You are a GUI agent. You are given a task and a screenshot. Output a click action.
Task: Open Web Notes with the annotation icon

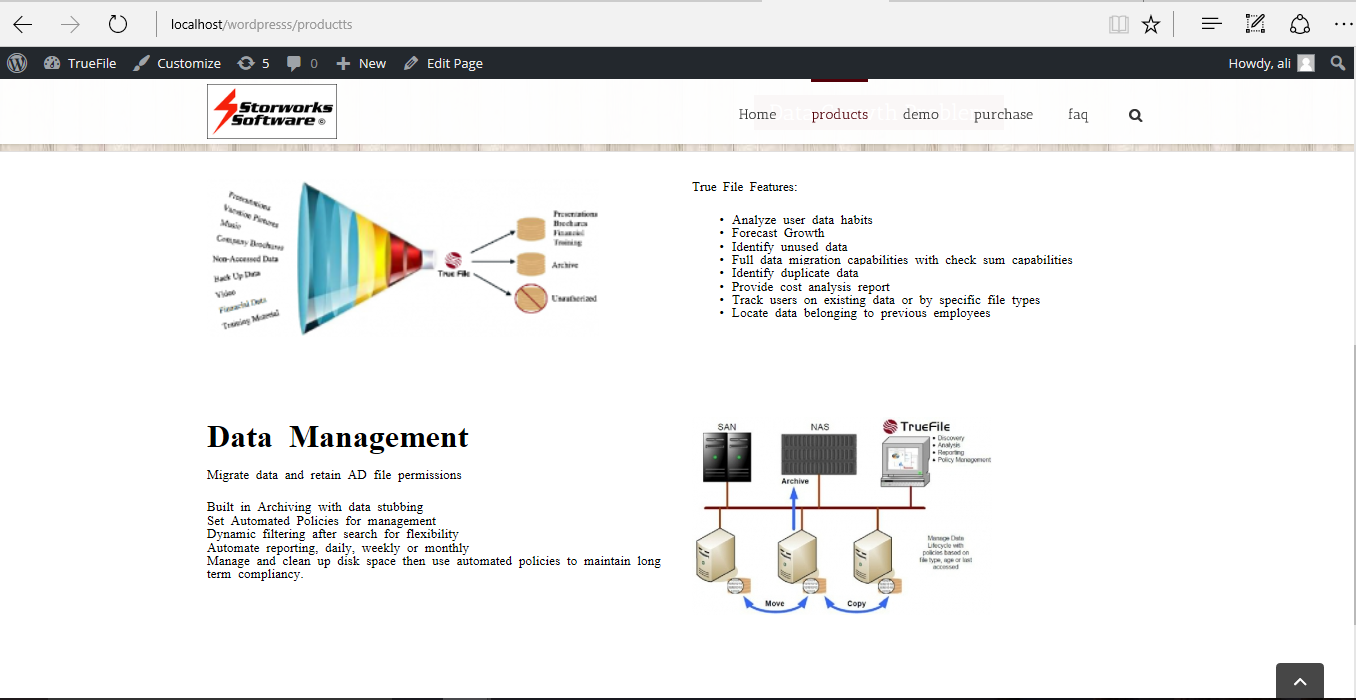(1255, 23)
